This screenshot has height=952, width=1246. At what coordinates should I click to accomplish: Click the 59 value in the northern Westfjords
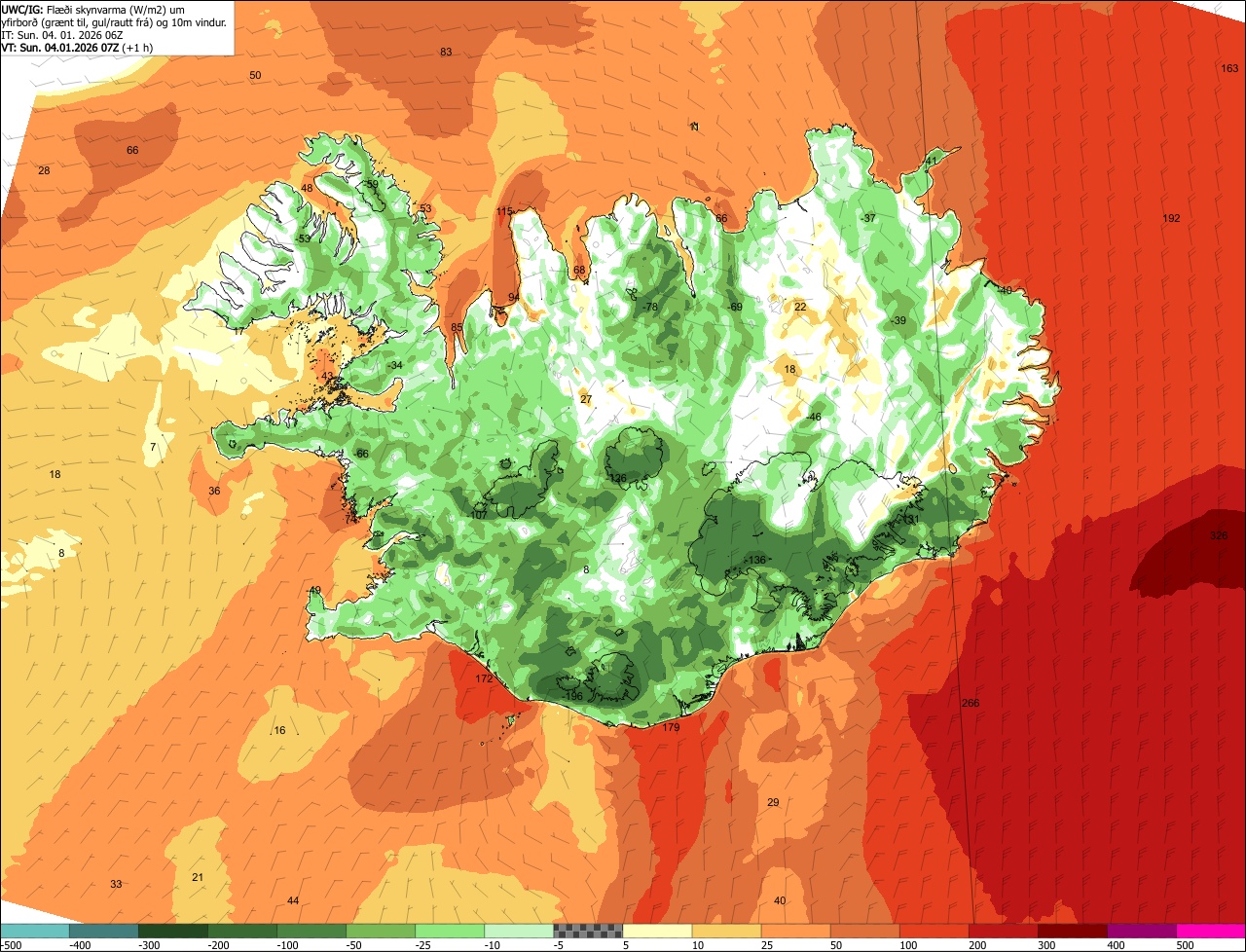[x=372, y=184]
